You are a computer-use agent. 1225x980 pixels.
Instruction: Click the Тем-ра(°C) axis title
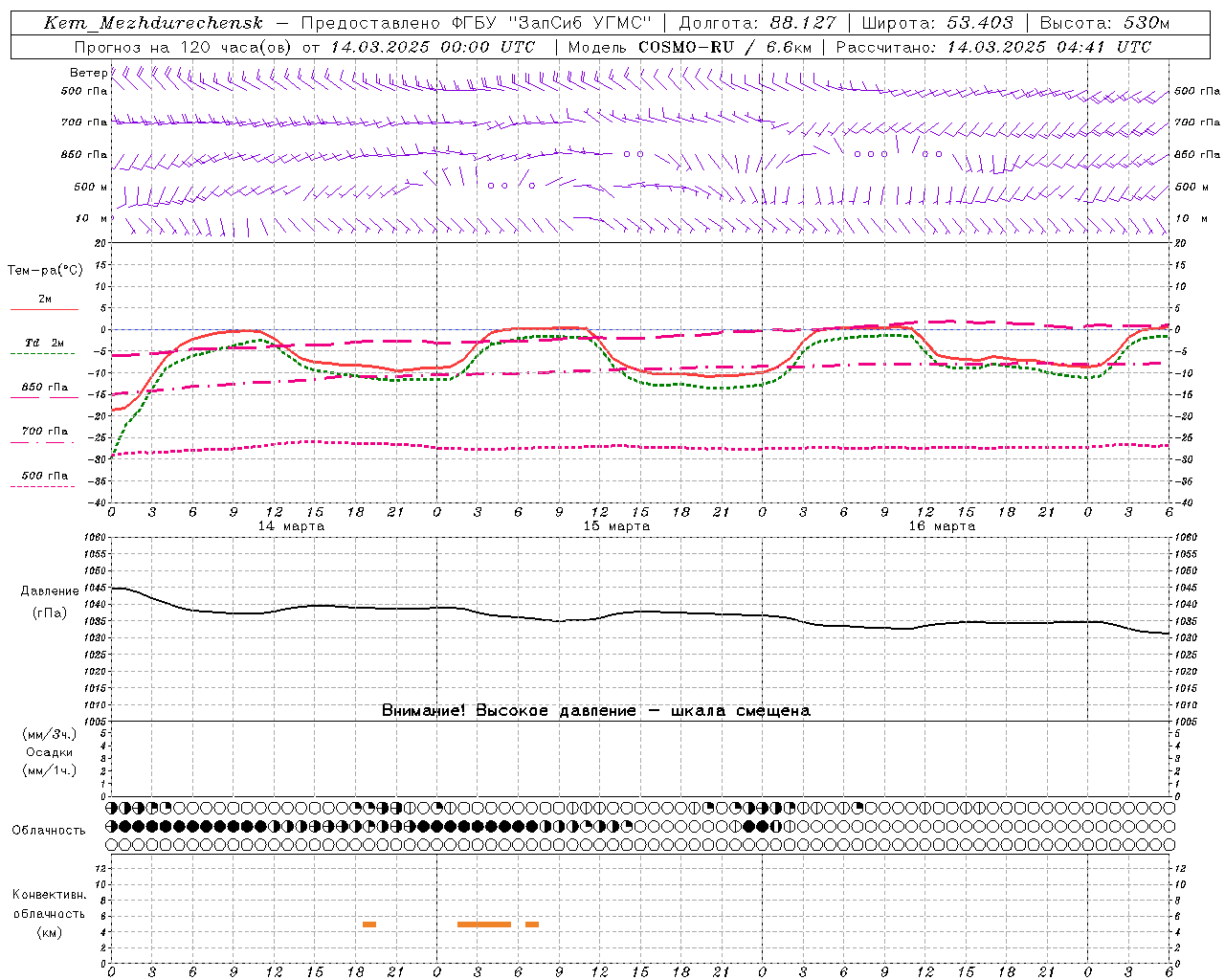click(45, 271)
